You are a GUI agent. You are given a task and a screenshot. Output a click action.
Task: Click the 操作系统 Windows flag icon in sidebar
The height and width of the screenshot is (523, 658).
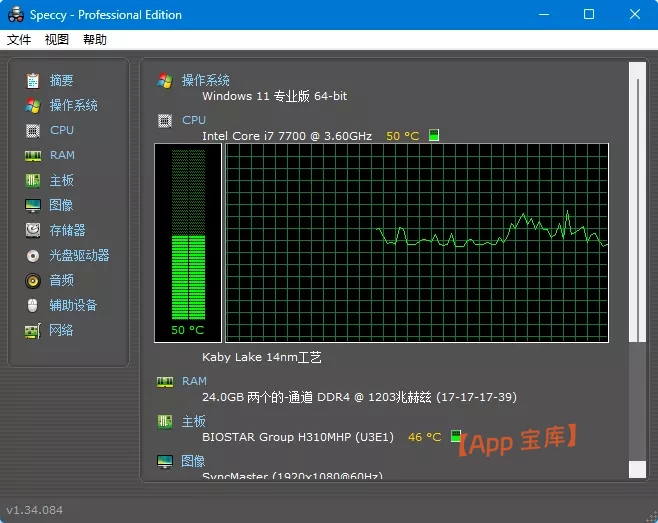(33, 105)
